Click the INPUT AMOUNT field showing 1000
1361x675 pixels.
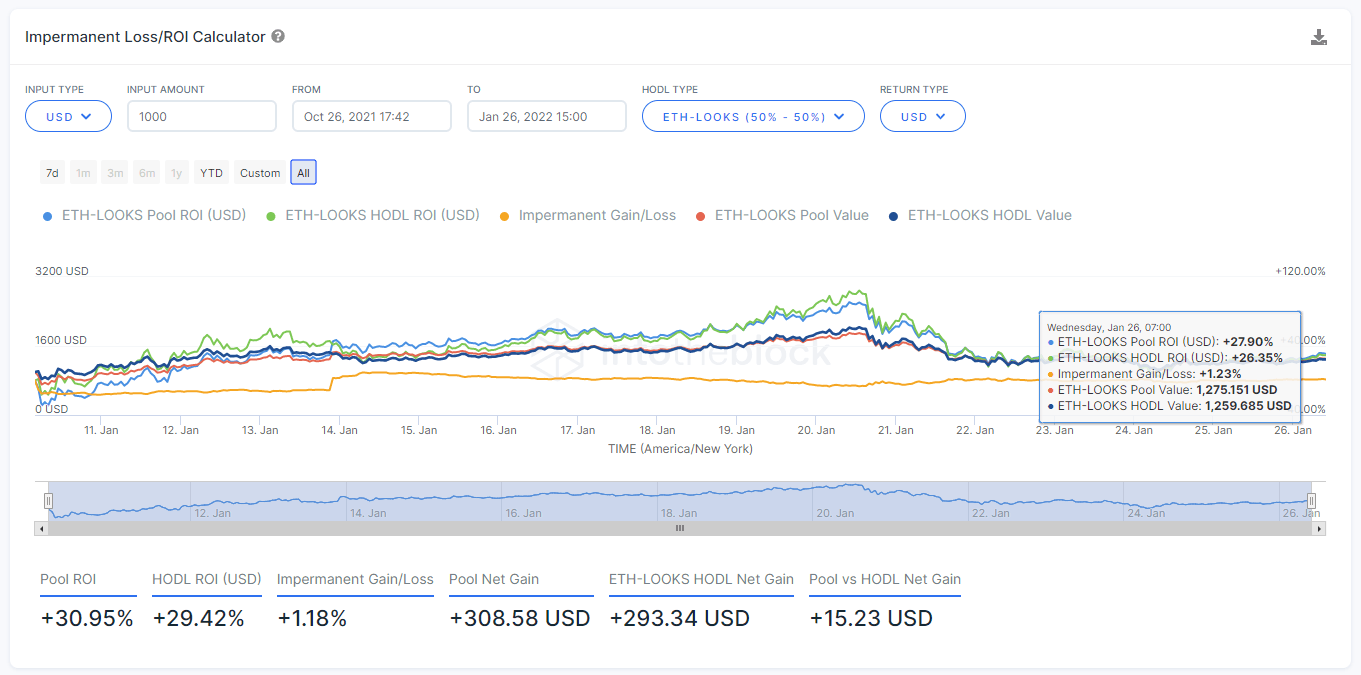click(201, 116)
